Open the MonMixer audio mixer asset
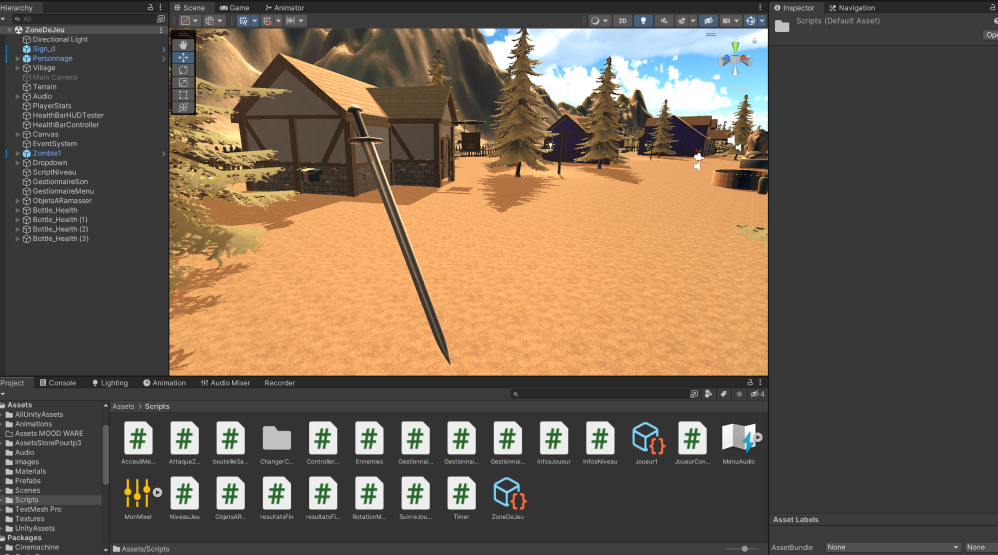 point(138,492)
